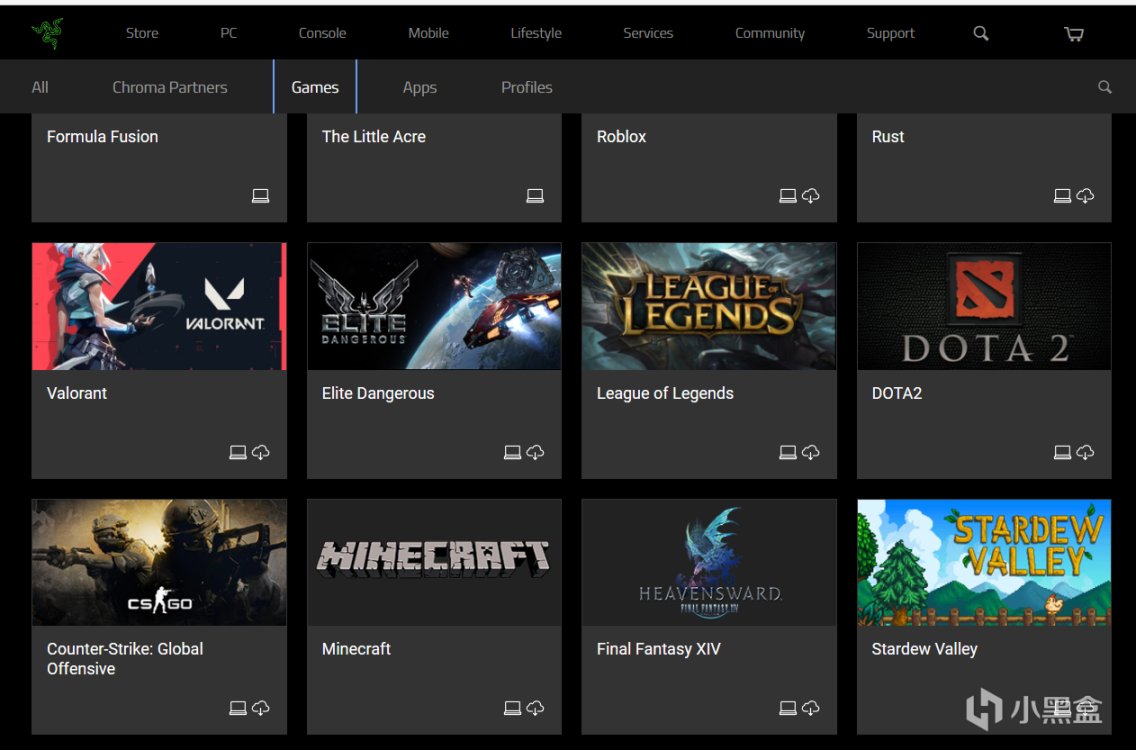Switch to the Apps tab
1136x750 pixels.
tap(419, 88)
